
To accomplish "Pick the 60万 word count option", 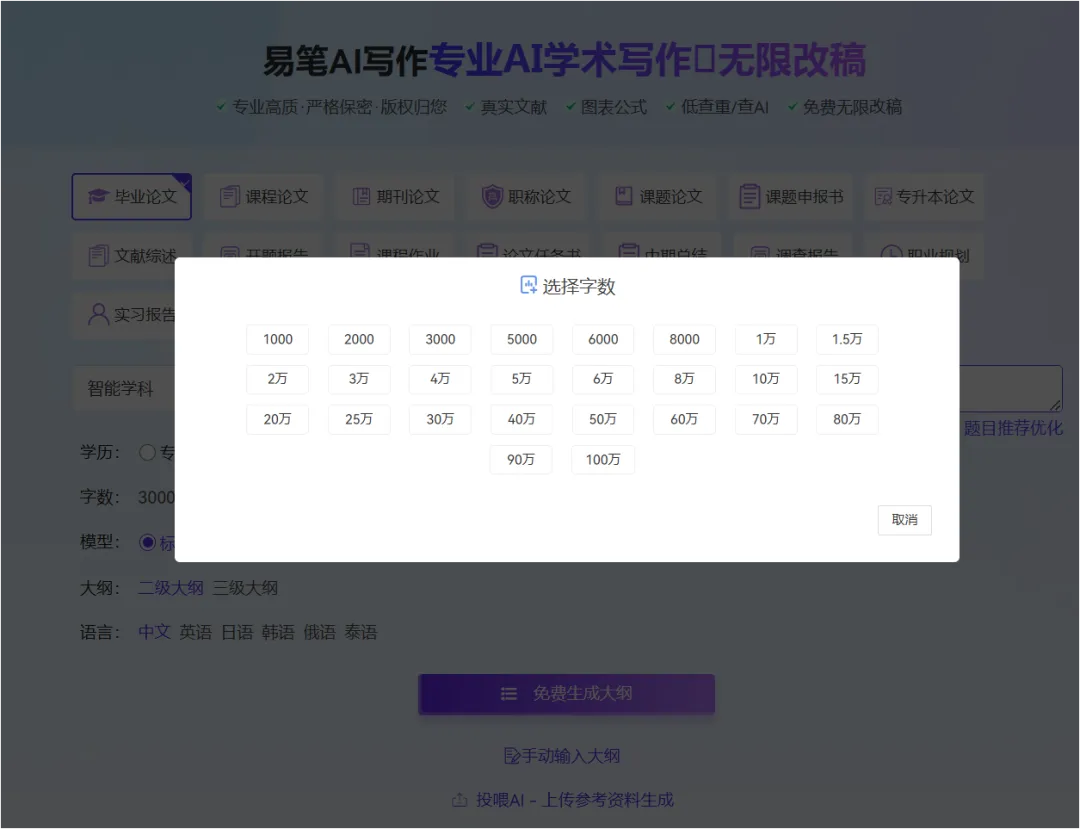I will (x=684, y=419).
